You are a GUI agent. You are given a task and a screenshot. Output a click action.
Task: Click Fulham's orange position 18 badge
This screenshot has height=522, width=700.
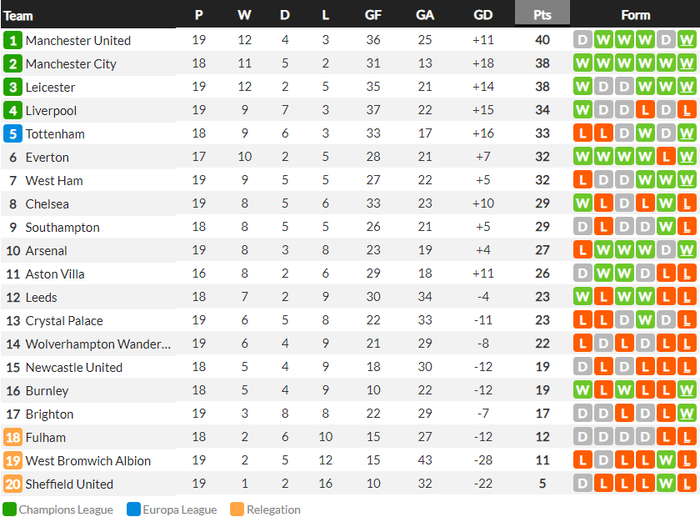click(13, 437)
